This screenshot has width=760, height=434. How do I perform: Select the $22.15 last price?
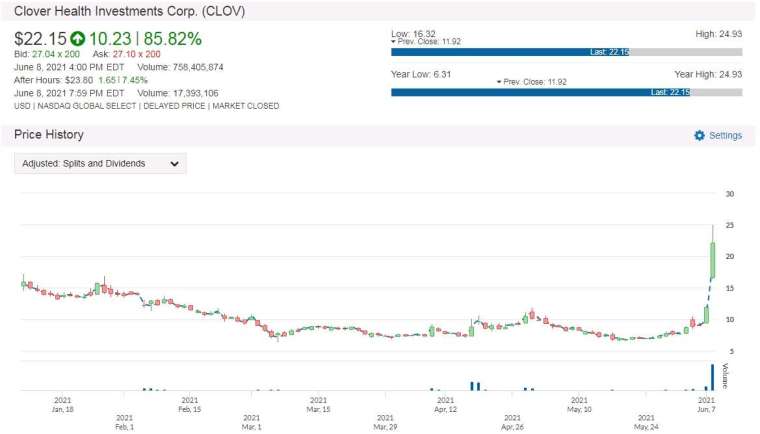[x=40, y=39]
